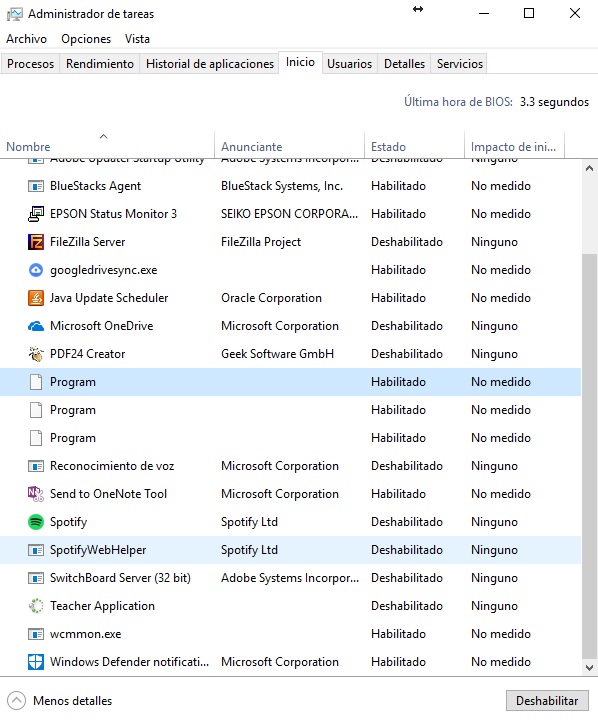Viewport: 598px width, 724px height.
Task: Click the Oracle Corporation publisher cell
Action: coord(272,298)
